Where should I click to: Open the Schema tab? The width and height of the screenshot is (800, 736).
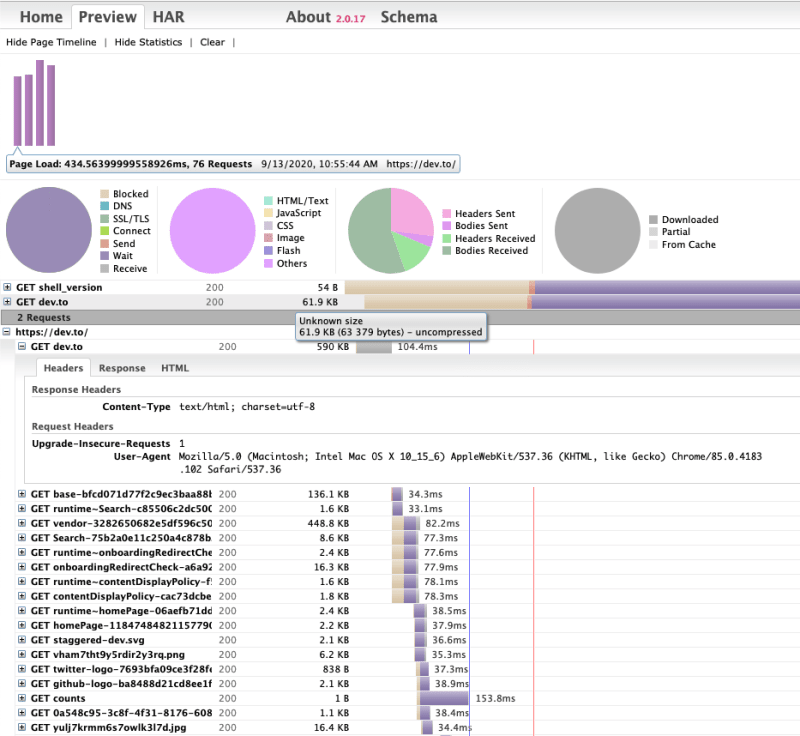click(409, 17)
